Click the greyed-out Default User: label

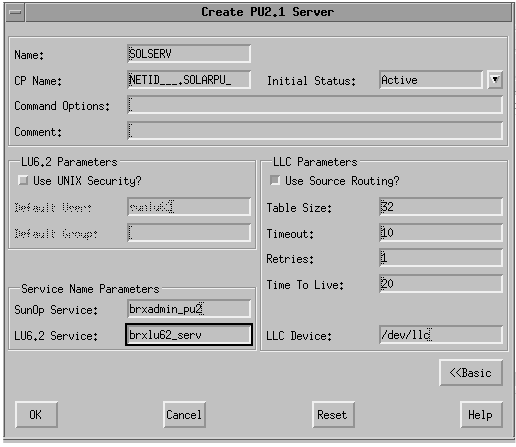click(53, 208)
